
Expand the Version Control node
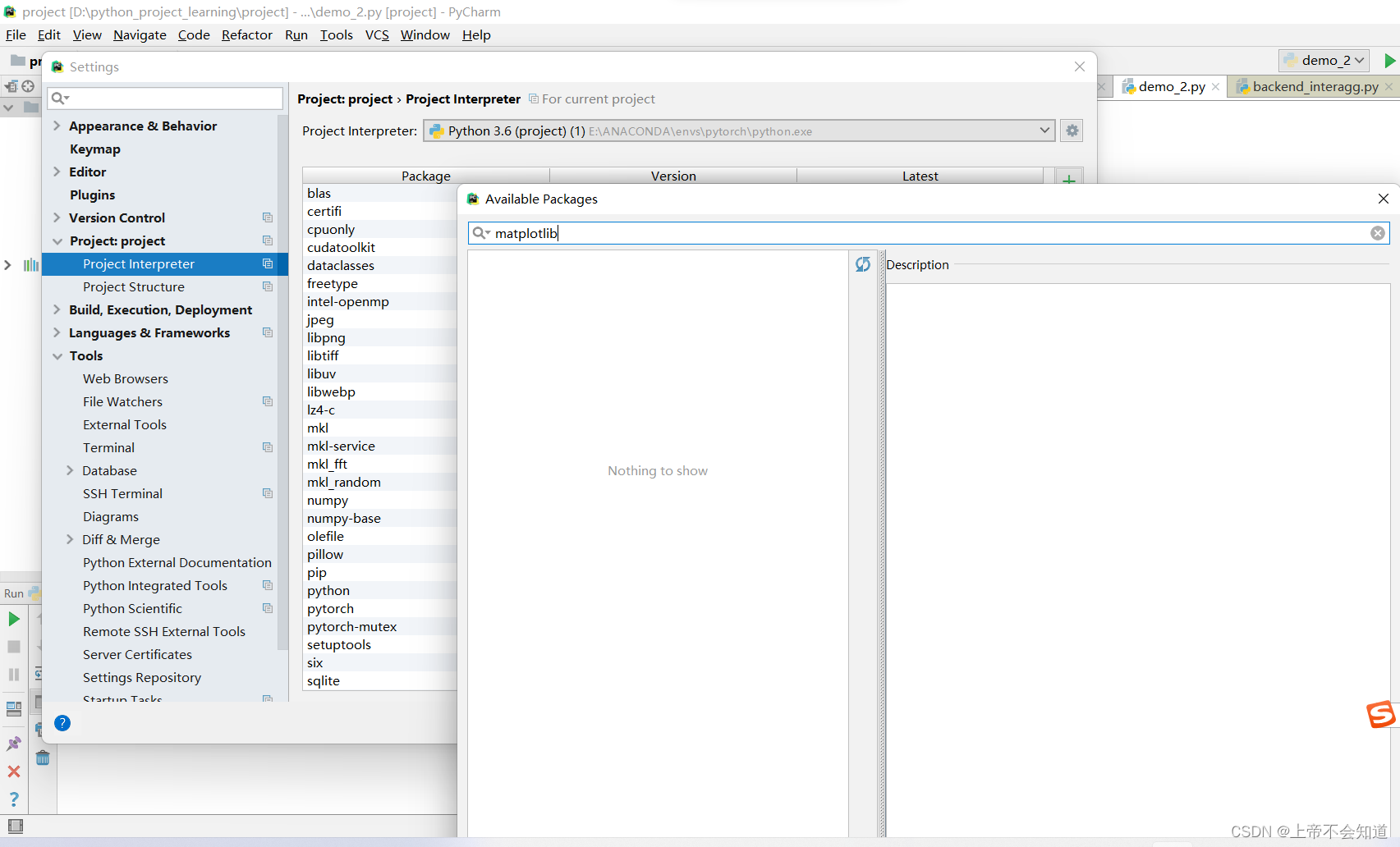57,217
